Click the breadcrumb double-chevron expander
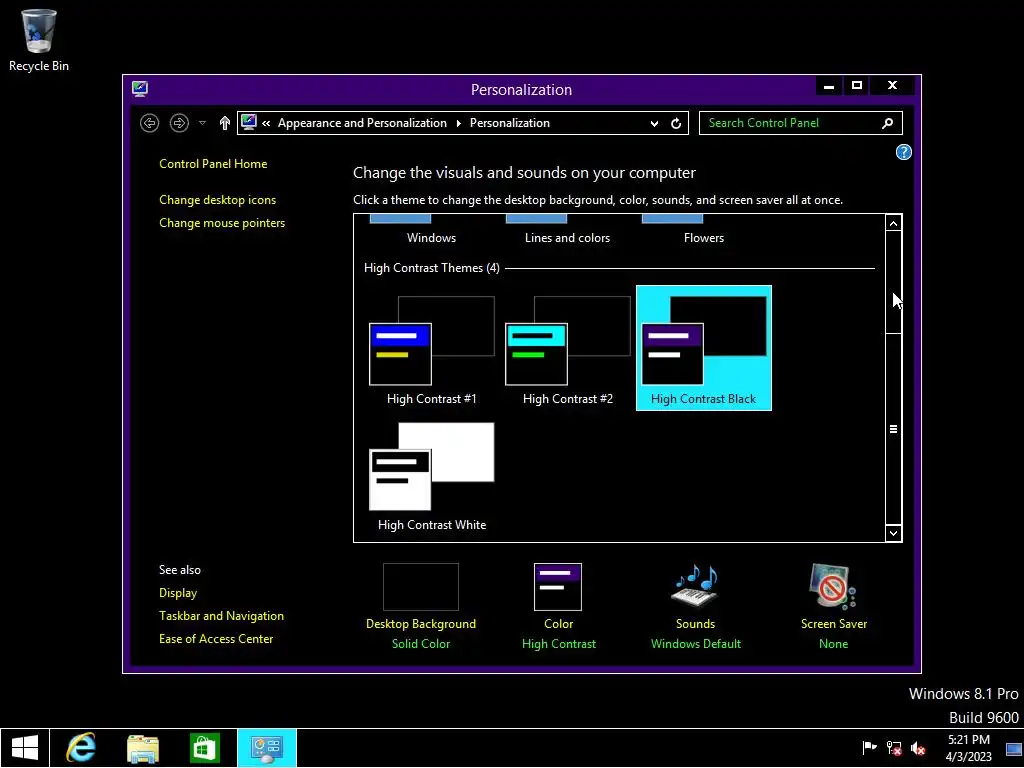This screenshot has width=1024, height=768. coord(266,123)
